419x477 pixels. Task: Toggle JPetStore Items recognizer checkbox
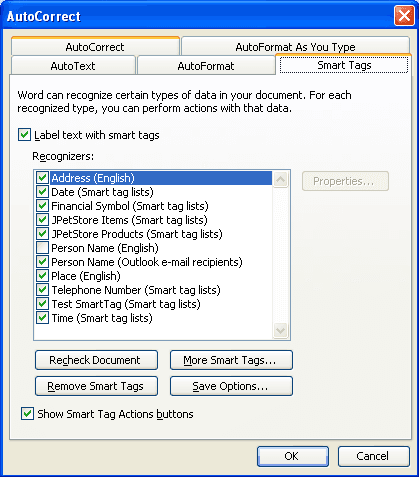click(x=42, y=220)
